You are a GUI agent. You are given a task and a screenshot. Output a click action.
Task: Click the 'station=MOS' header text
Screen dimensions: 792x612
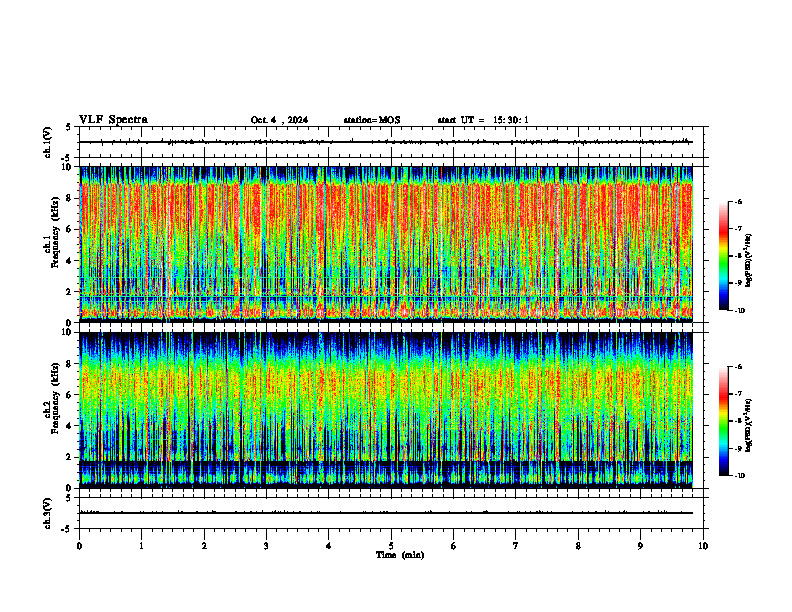click(372, 120)
